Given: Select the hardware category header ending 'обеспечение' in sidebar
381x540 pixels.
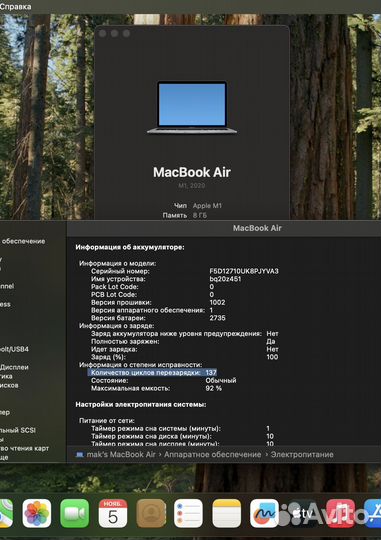Looking at the screenshot, I should pos(23,241).
